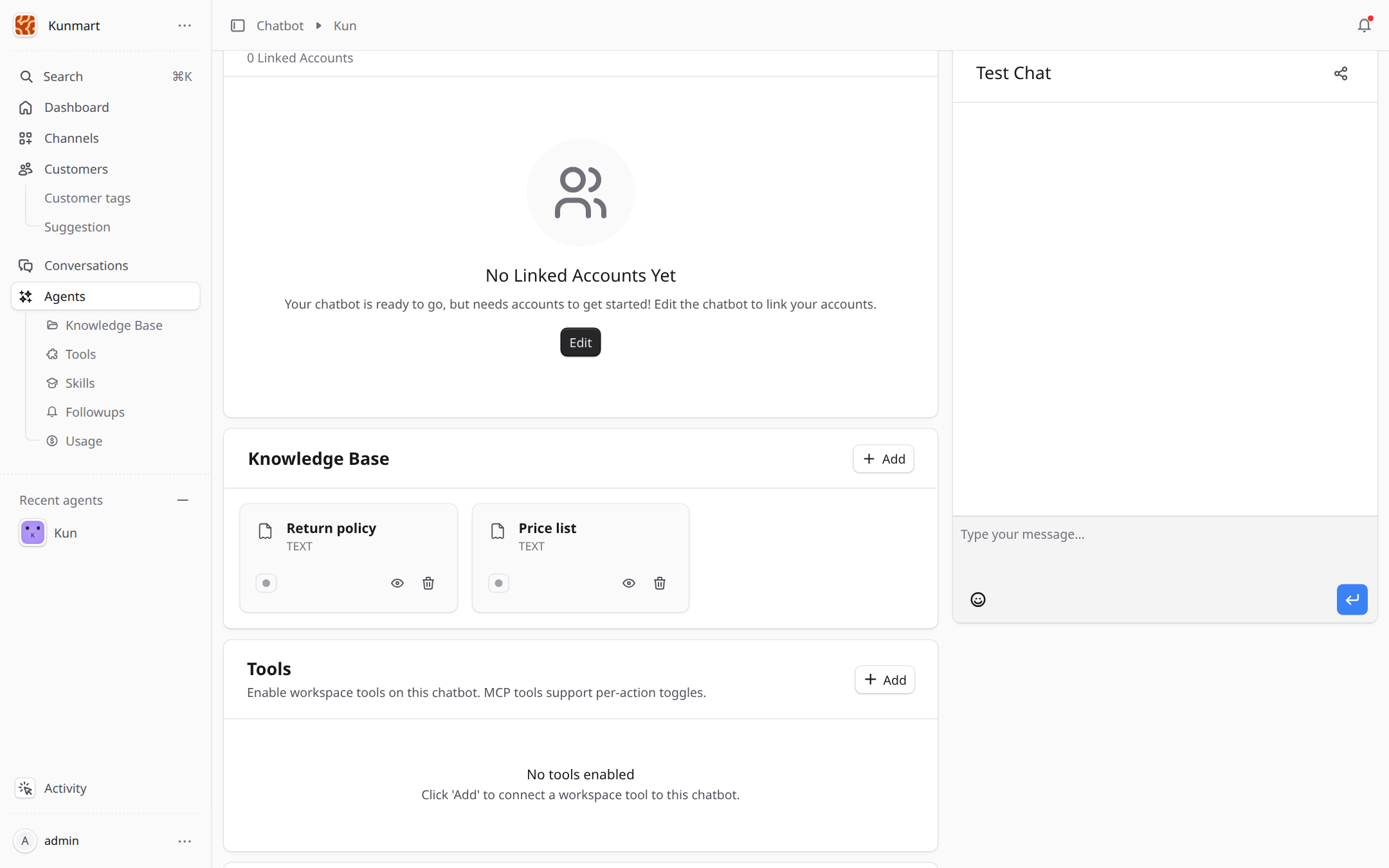Screen dimensions: 1389x868
Task: Click the Customers people icon
Action: click(26, 169)
